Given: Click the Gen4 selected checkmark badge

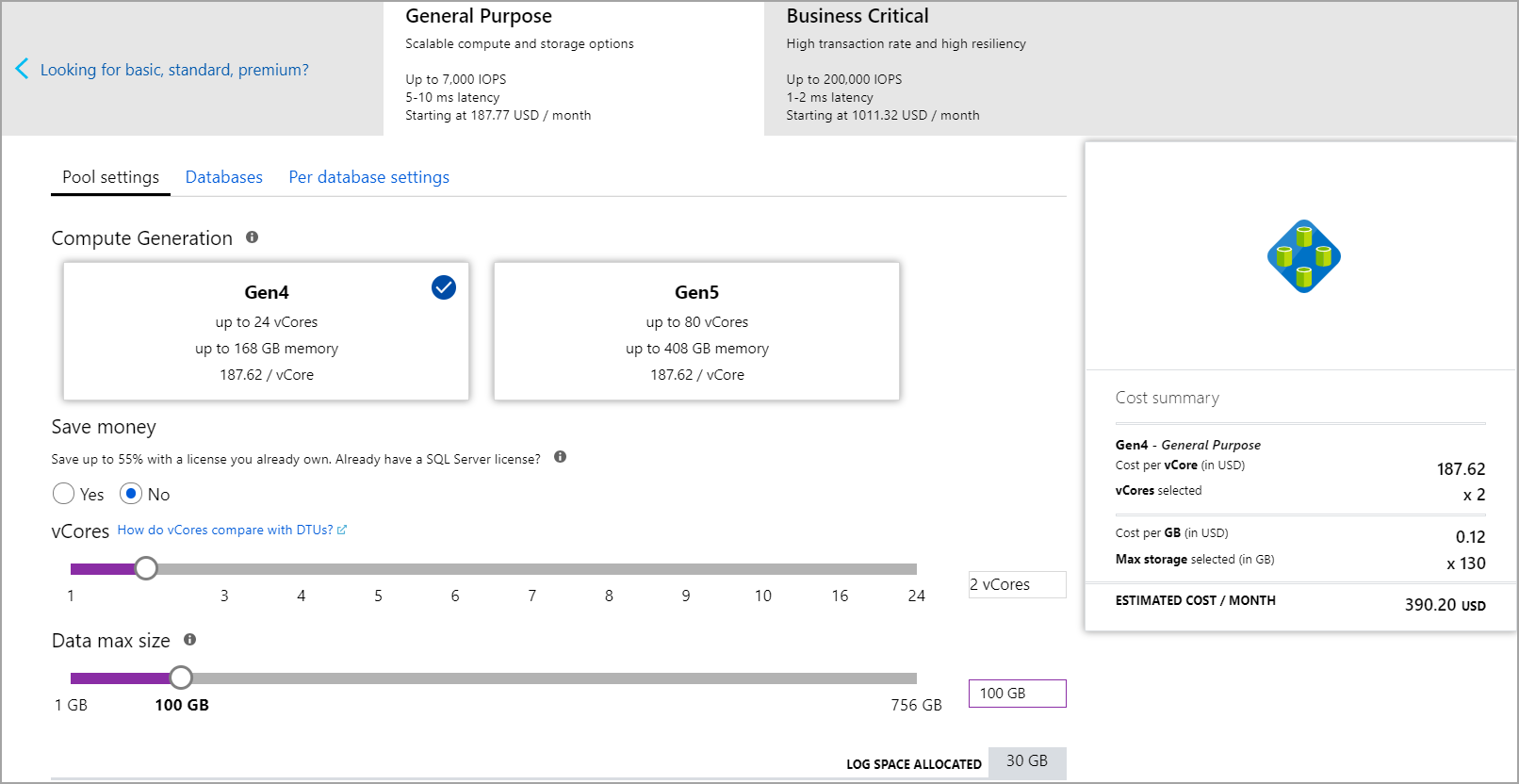Looking at the screenshot, I should click(x=444, y=287).
